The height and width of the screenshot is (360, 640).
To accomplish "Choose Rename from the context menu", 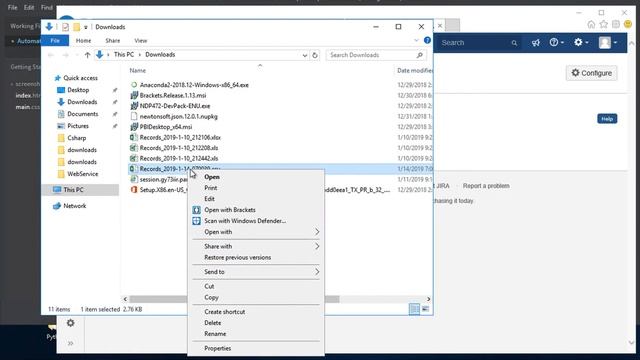I will [215, 334].
